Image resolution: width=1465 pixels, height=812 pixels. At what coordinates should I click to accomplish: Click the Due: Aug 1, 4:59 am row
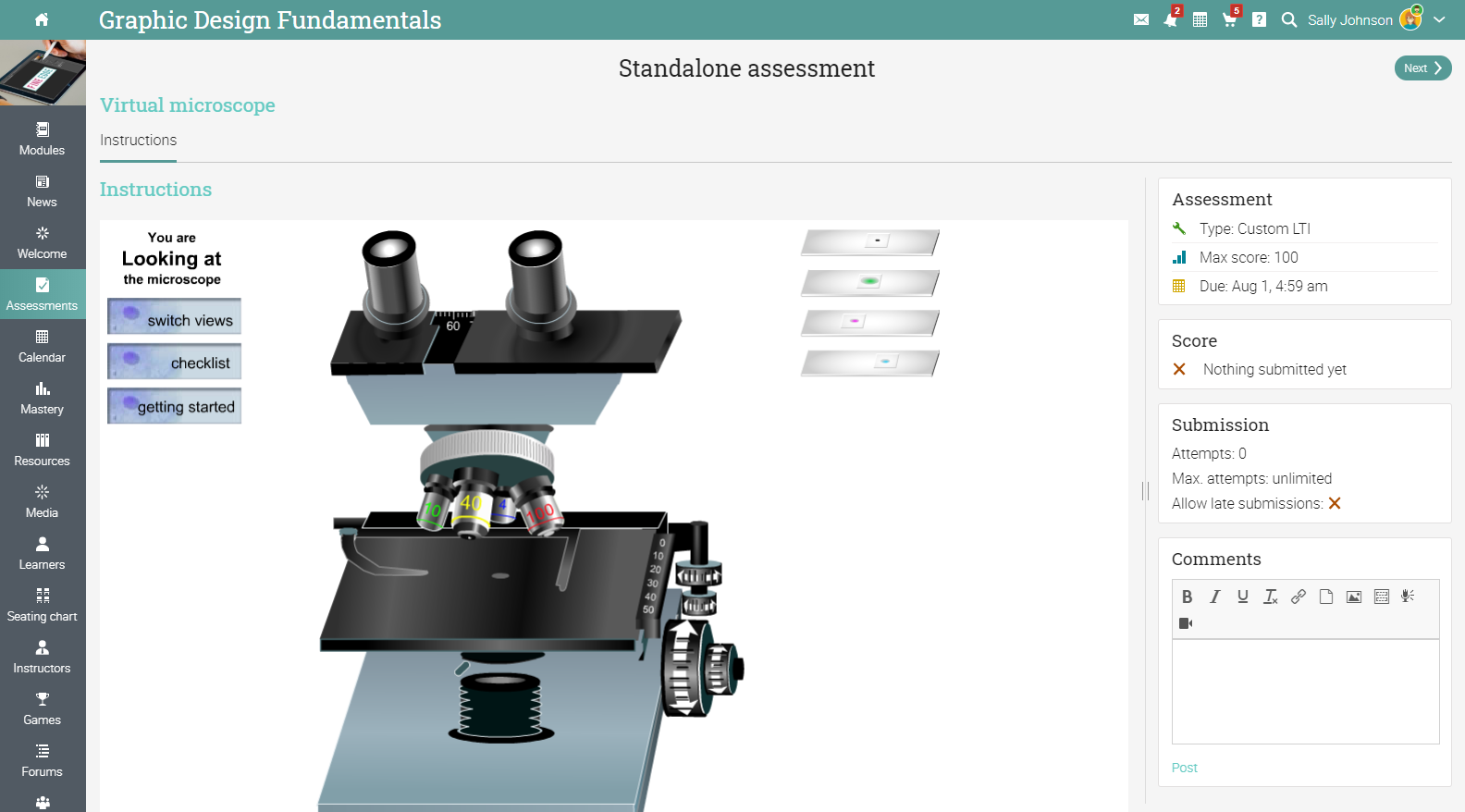pyautogui.click(x=1305, y=286)
